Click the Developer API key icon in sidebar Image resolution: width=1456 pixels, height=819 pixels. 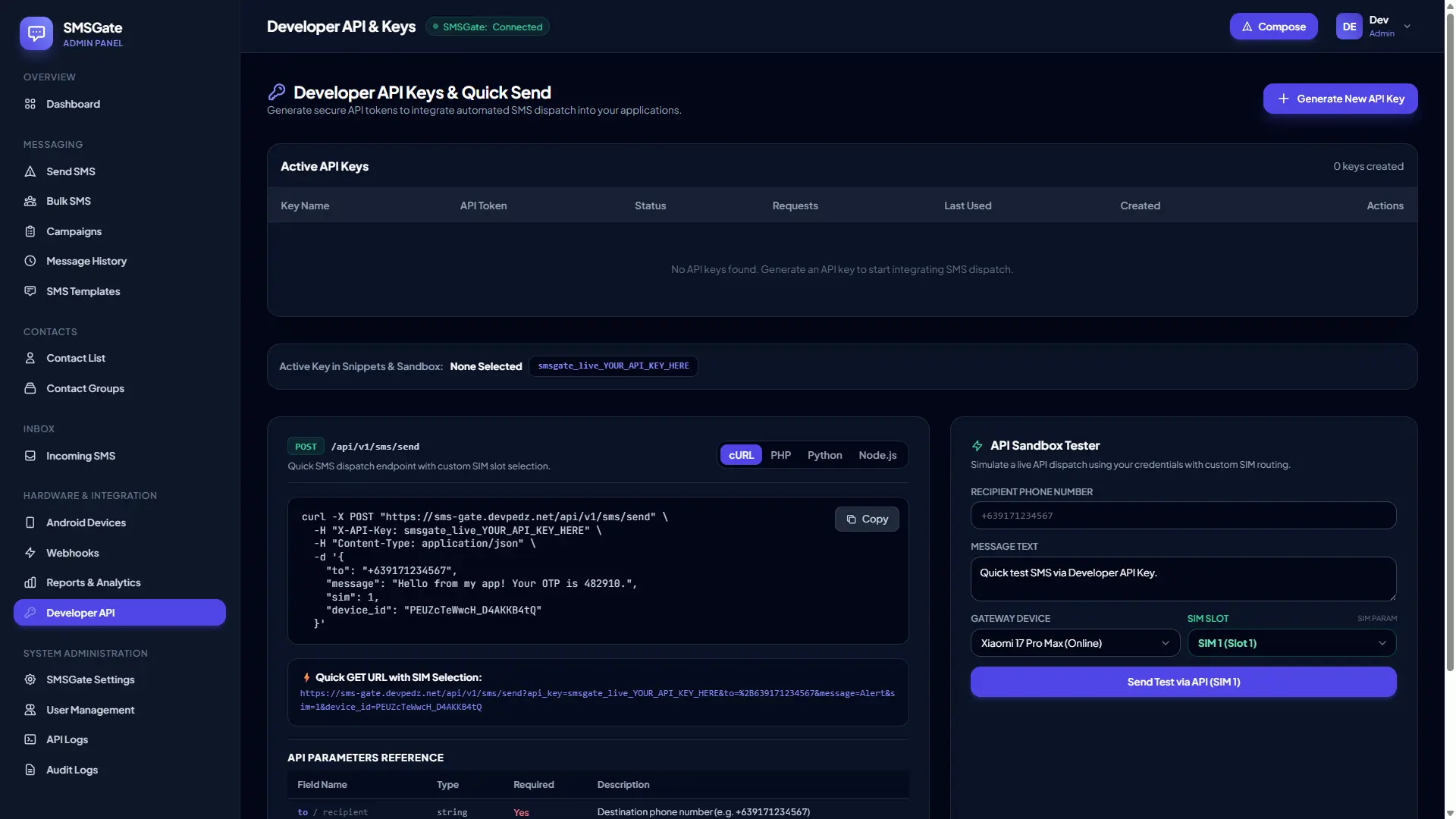tap(30, 613)
